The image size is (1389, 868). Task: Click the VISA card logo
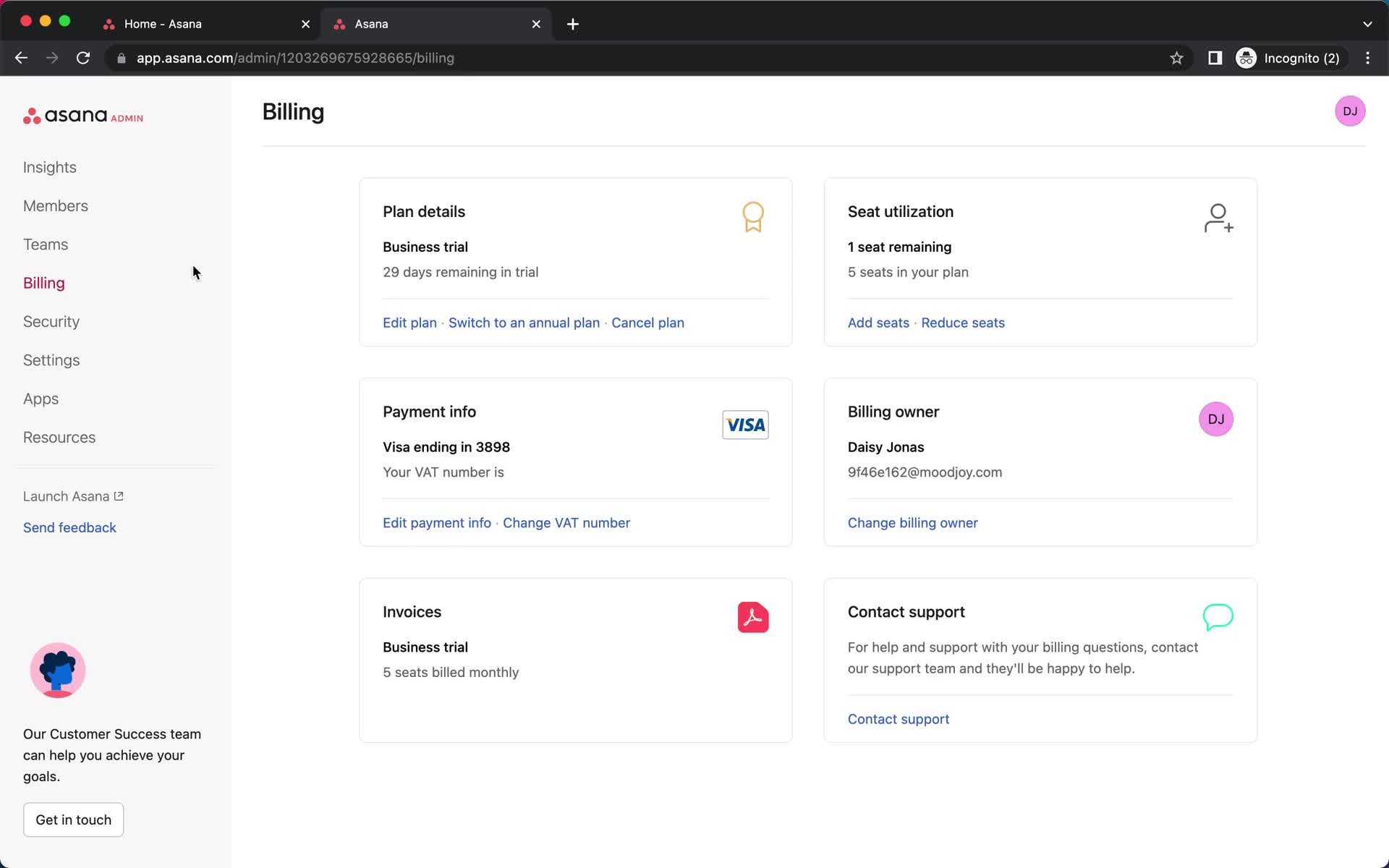(745, 425)
